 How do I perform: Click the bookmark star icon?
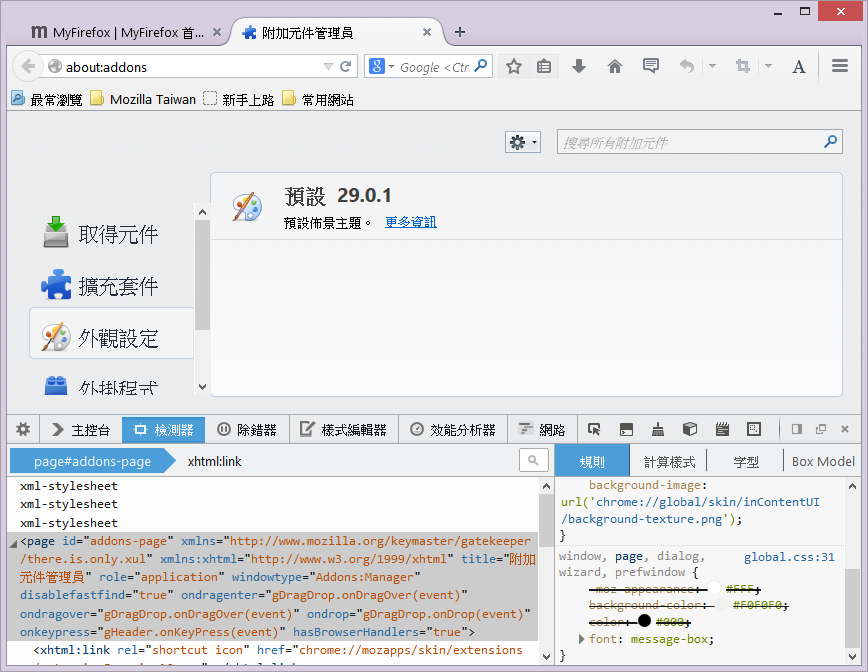pos(514,67)
